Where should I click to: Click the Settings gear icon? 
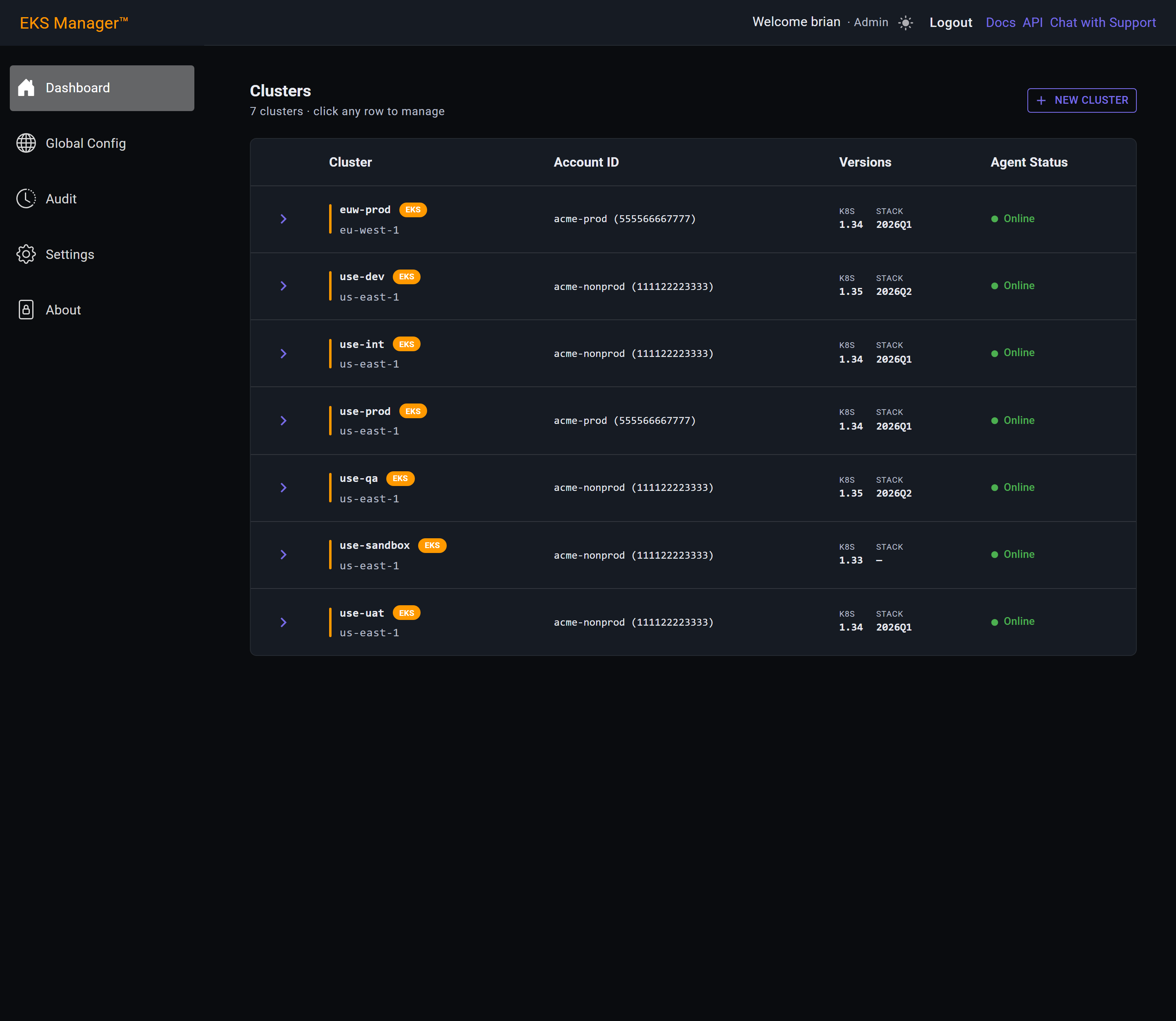point(26,254)
